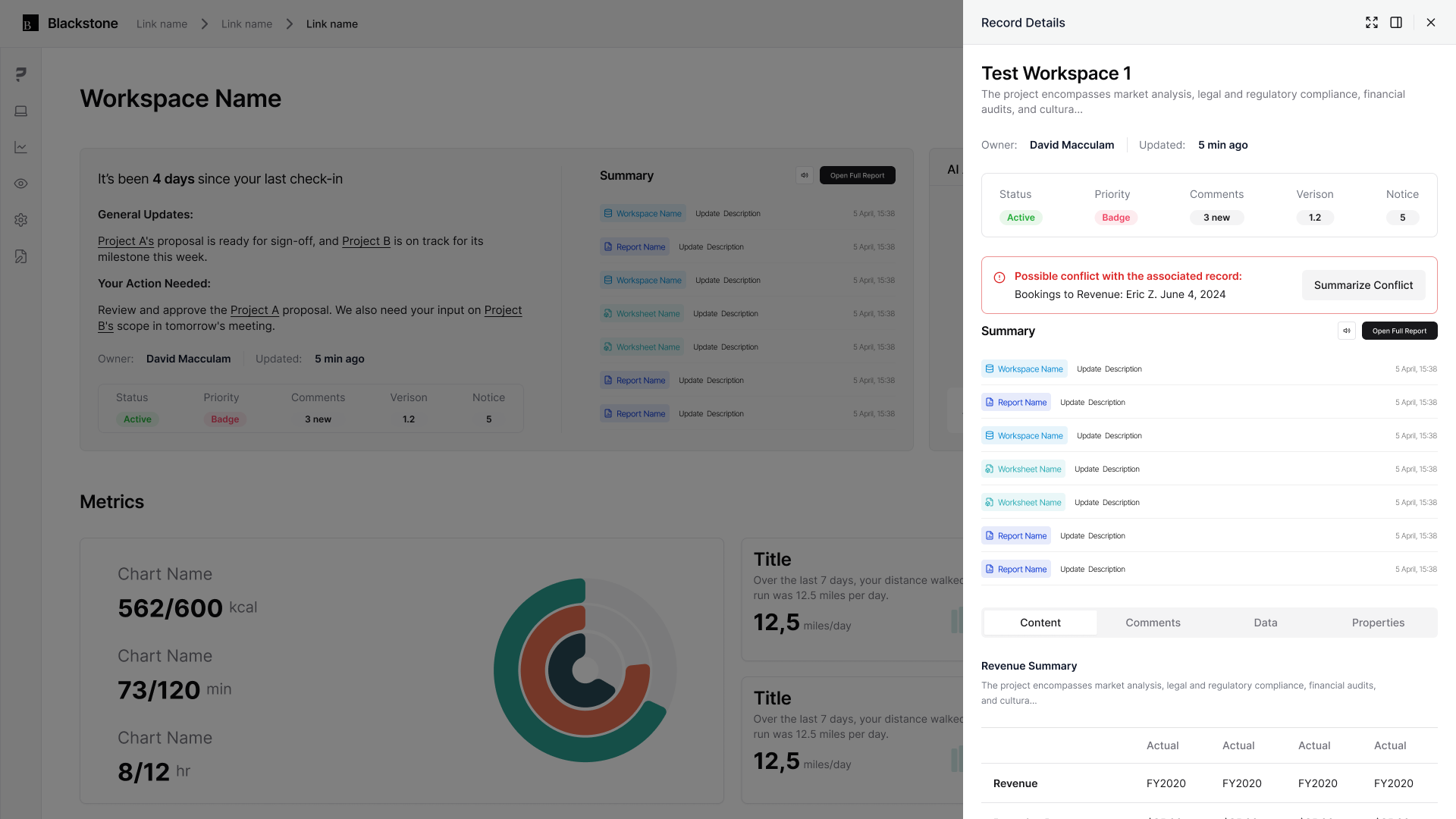Click Project A link in Action Needed
Image resolution: width=1456 pixels, height=819 pixels.
click(255, 310)
